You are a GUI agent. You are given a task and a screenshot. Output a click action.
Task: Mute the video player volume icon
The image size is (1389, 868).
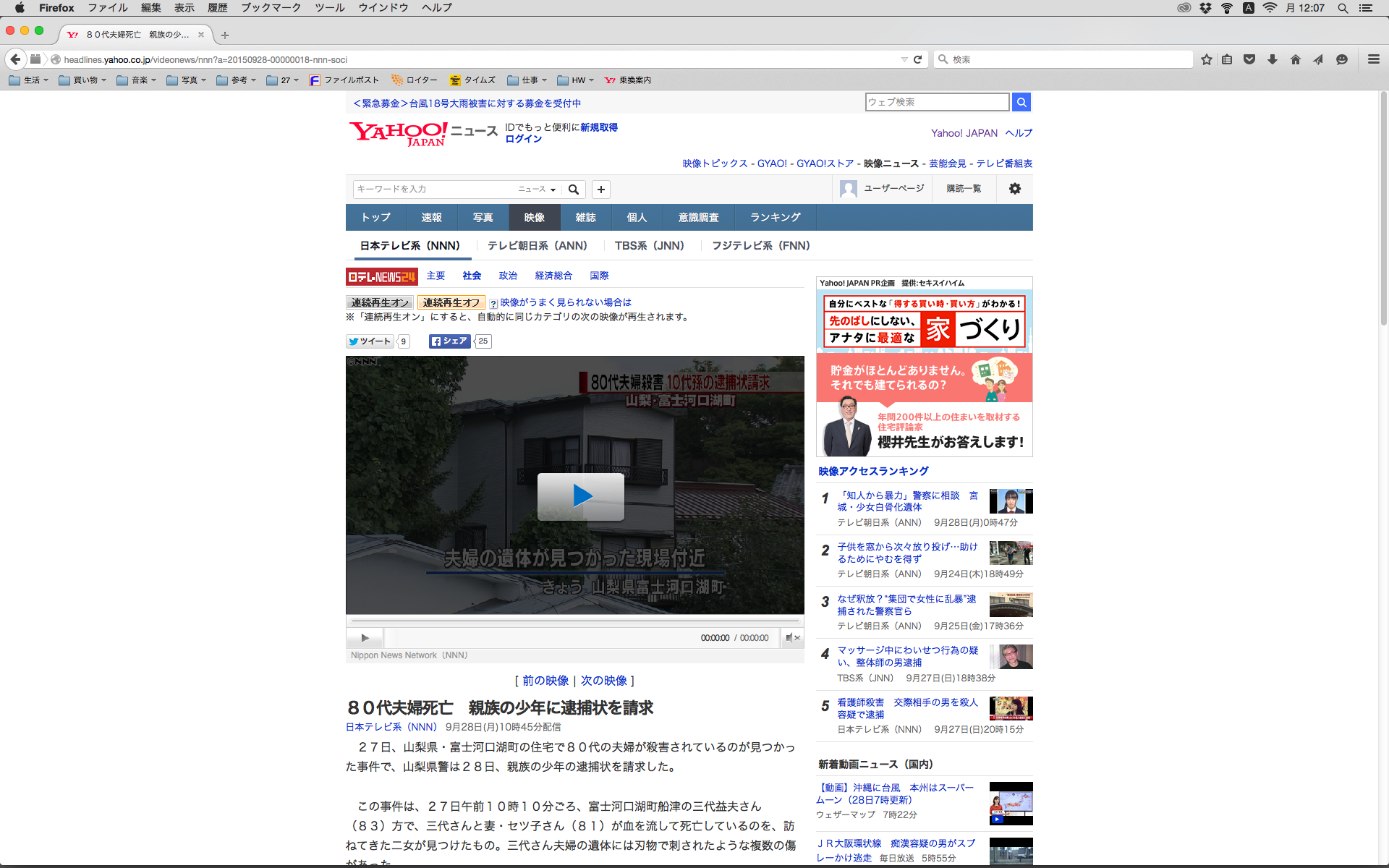[x=792, y=637]
